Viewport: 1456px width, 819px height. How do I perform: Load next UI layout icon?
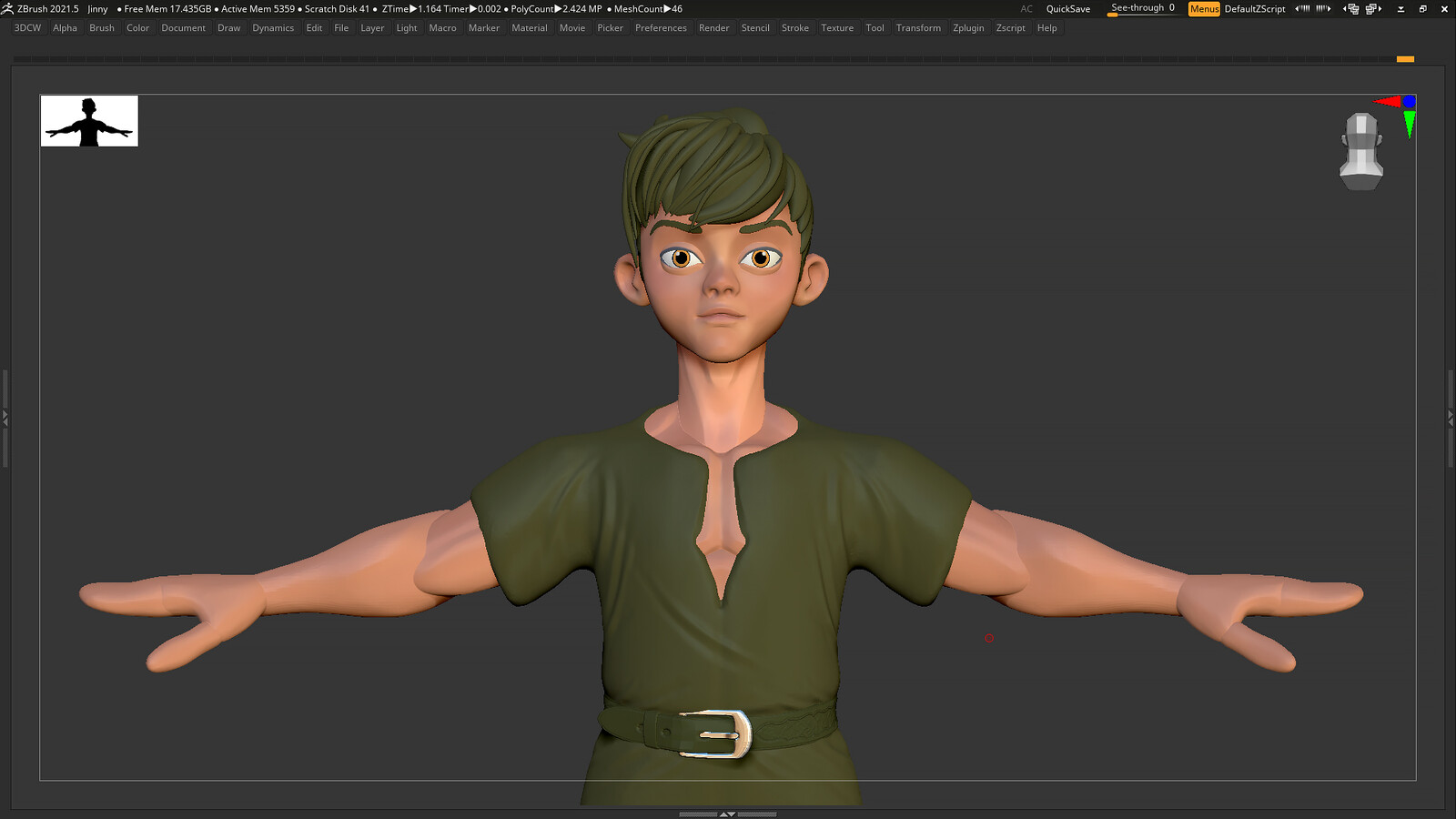1374,8
